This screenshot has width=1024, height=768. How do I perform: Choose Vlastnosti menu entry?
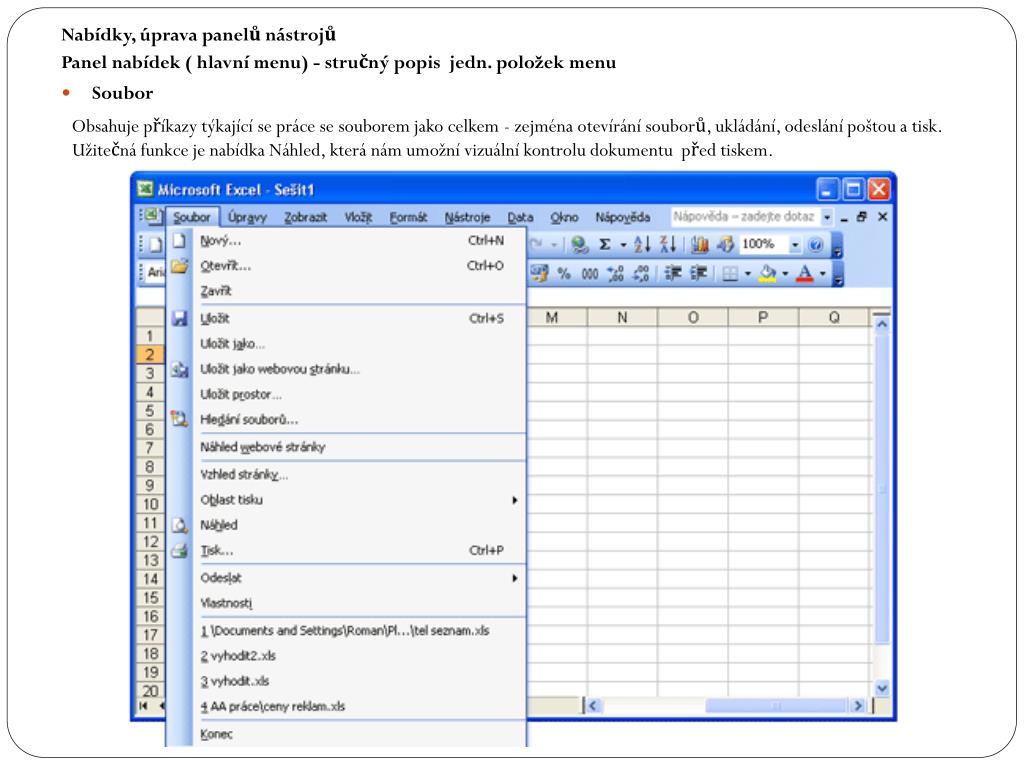pyautogui.click(x=347, y=603)
